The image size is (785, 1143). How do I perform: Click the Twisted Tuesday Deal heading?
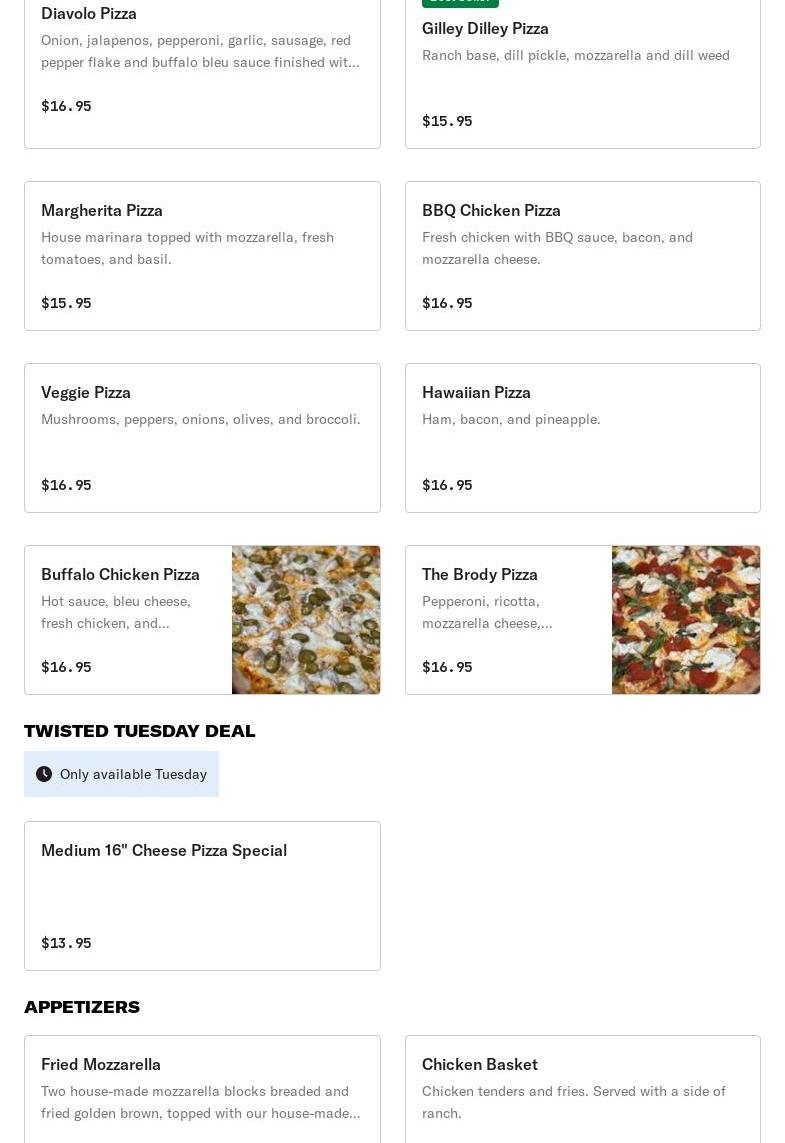140,731
